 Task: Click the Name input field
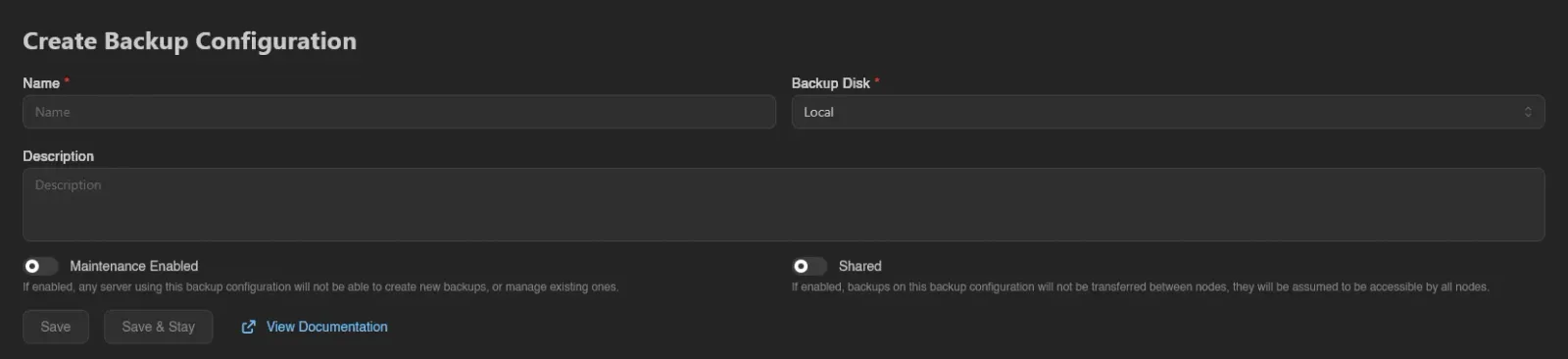[399, 112]
